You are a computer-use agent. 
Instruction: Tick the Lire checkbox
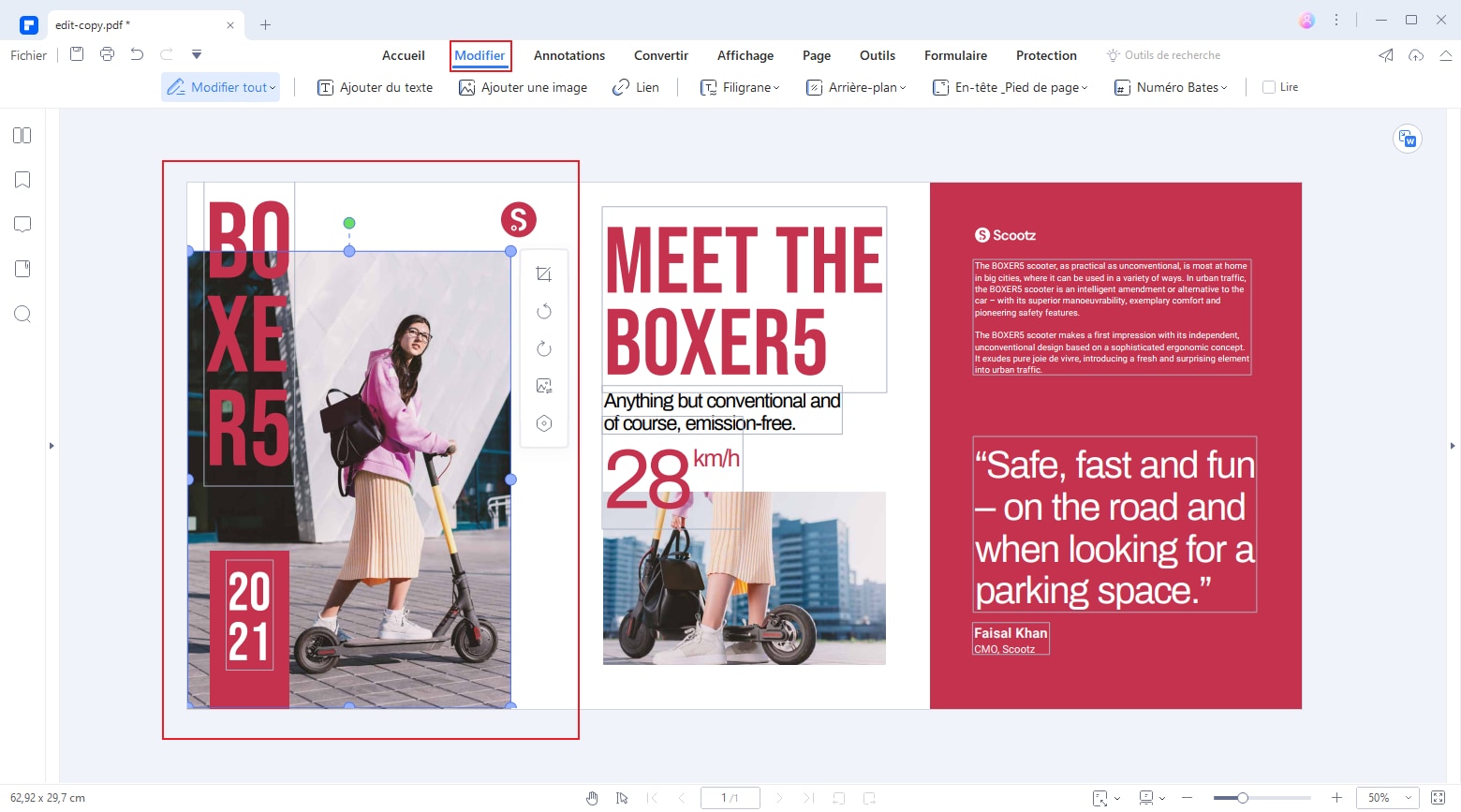pyautogui.click(x=1269, y=87)
